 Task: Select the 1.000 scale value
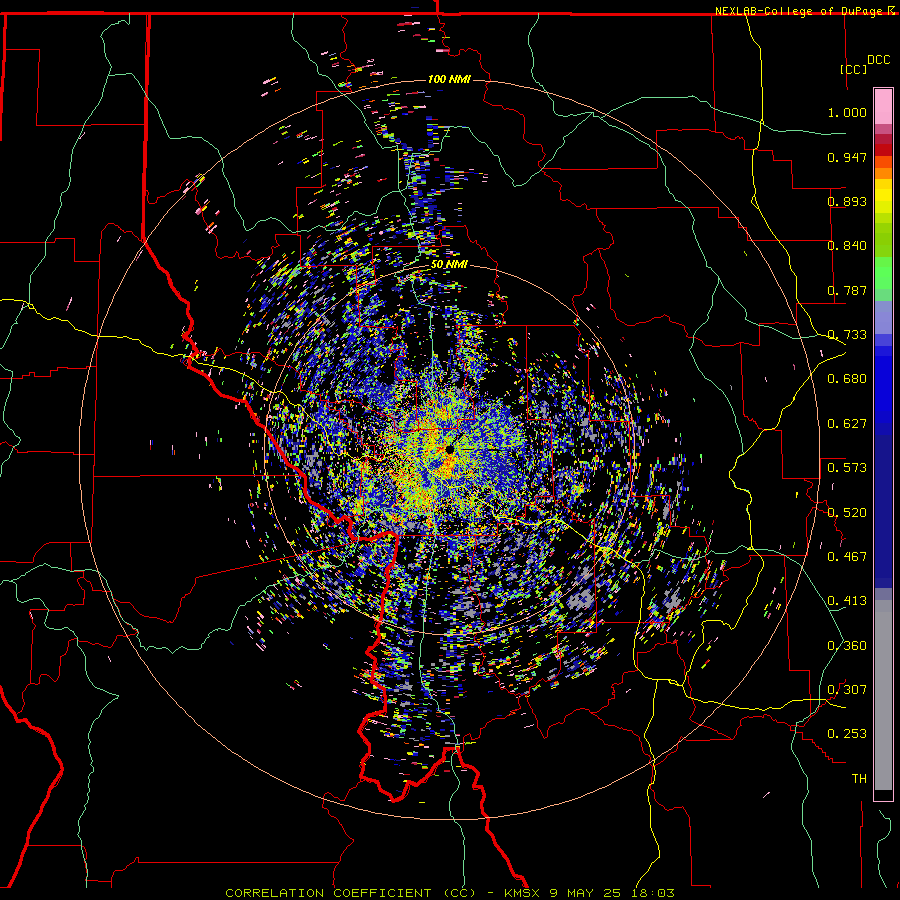pos(847,112)
